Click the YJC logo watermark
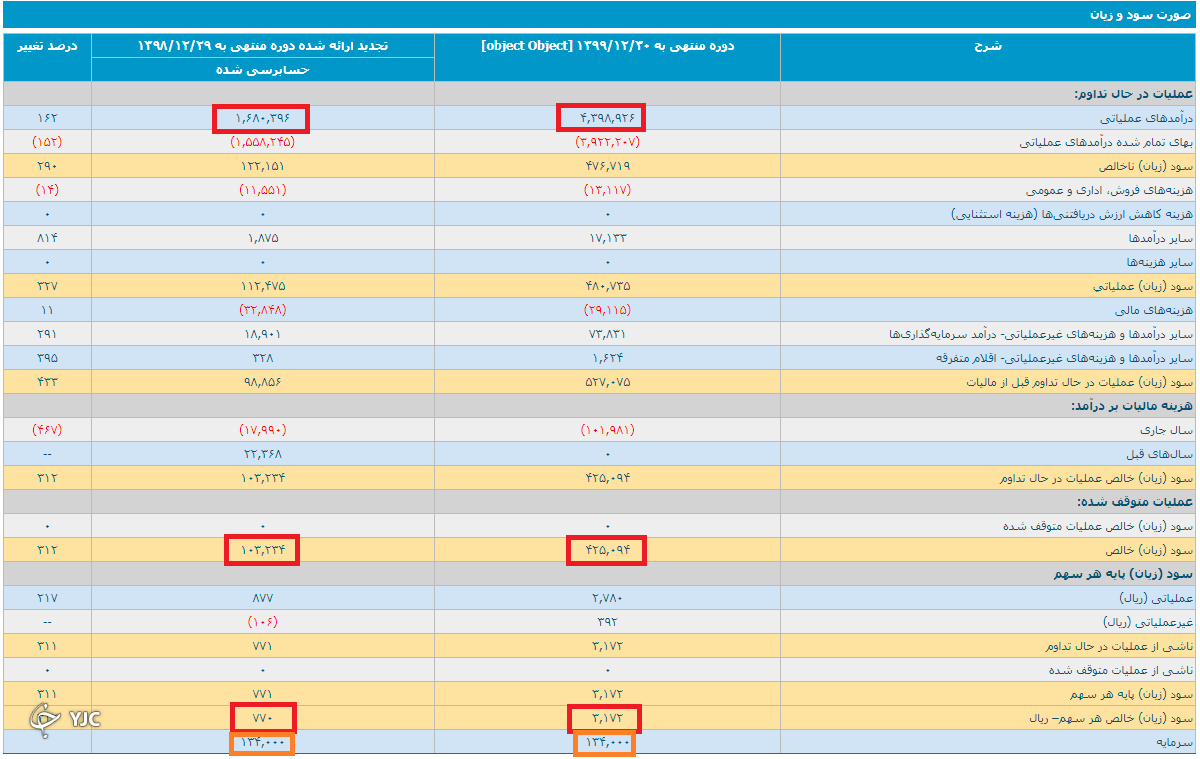1200x759 pixels. (x=64, y=718)
